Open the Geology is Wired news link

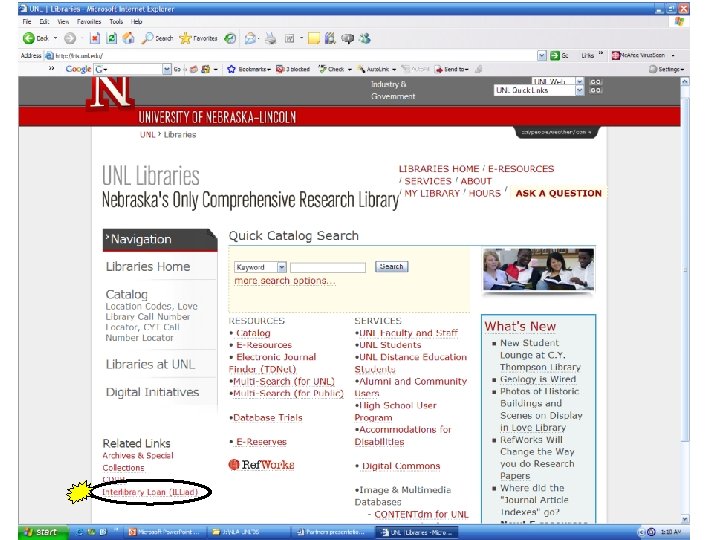538,379
